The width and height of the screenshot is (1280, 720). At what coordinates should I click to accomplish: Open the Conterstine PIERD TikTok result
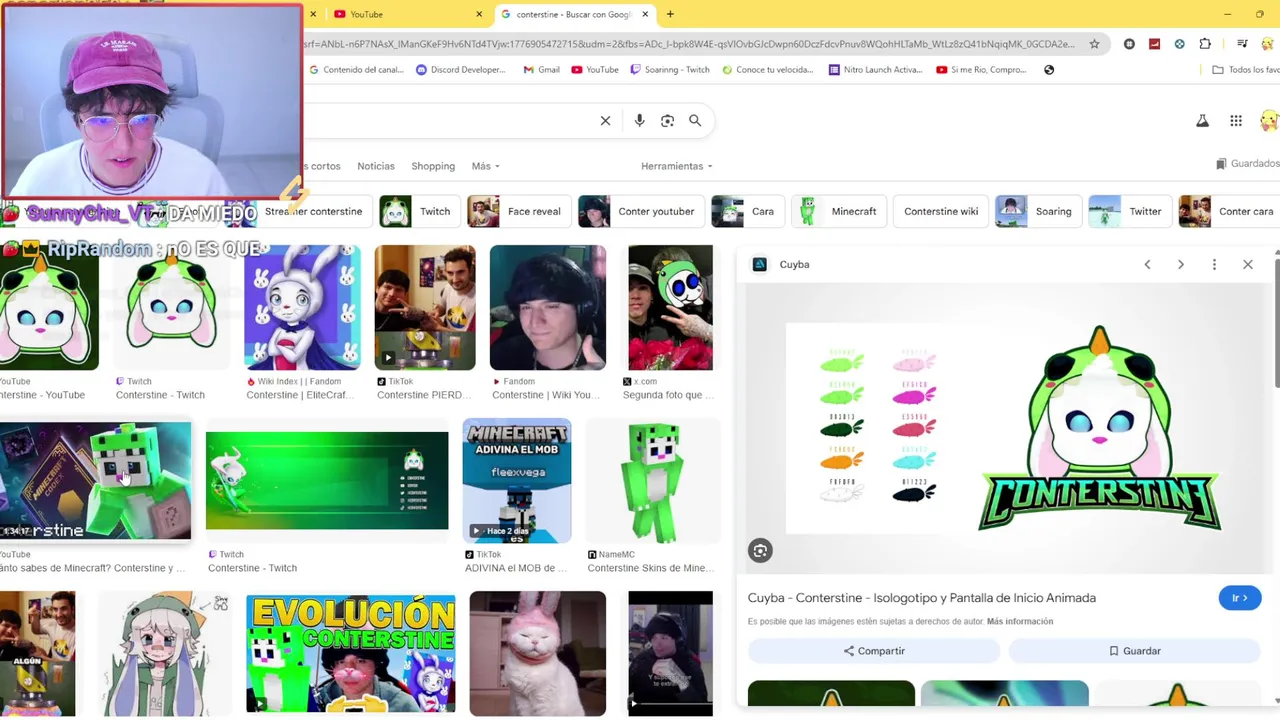click(425, 308)
